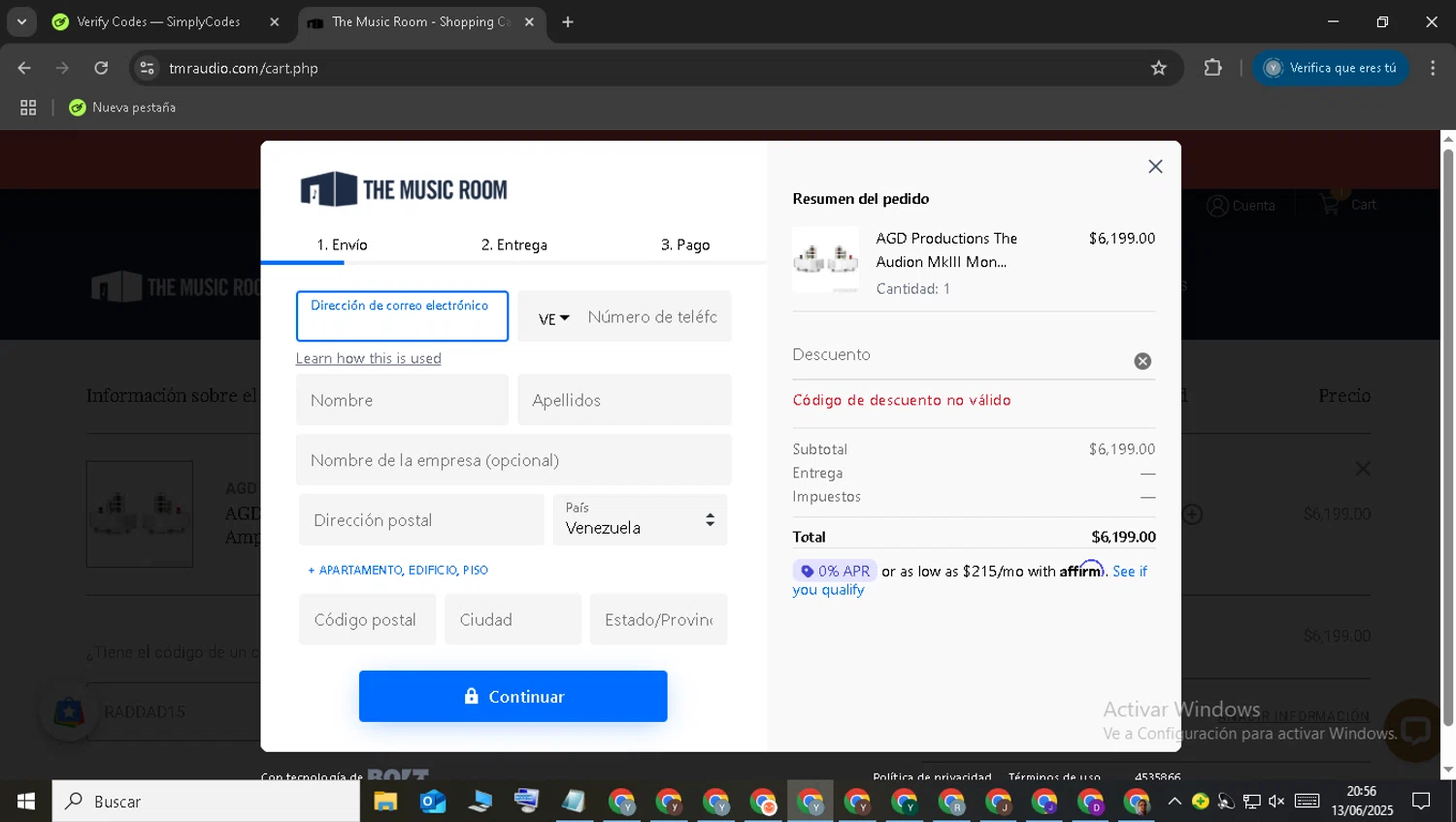Click the 0% APR badge

(x=835, y=571)
